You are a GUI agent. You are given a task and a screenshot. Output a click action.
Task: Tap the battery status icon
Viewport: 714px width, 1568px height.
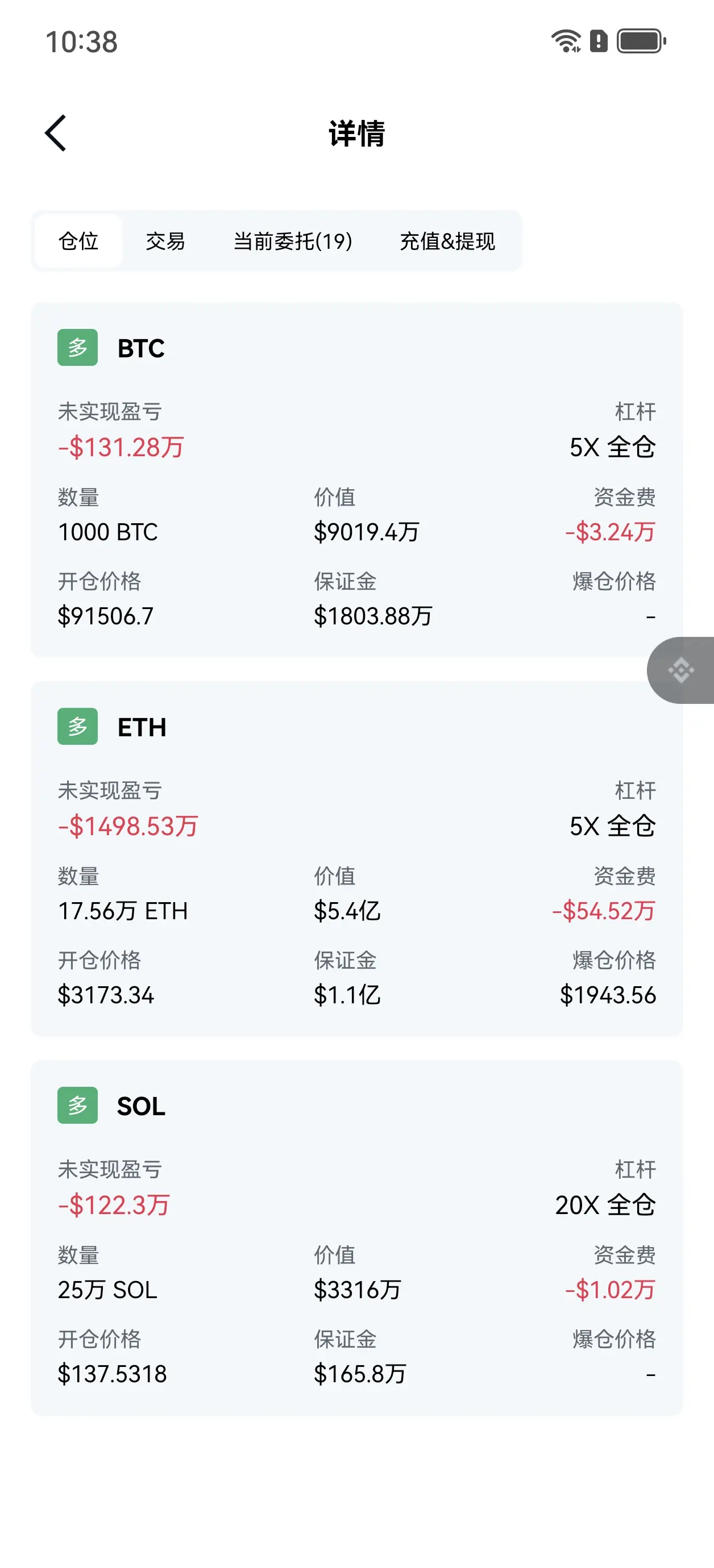pos(641,41)
